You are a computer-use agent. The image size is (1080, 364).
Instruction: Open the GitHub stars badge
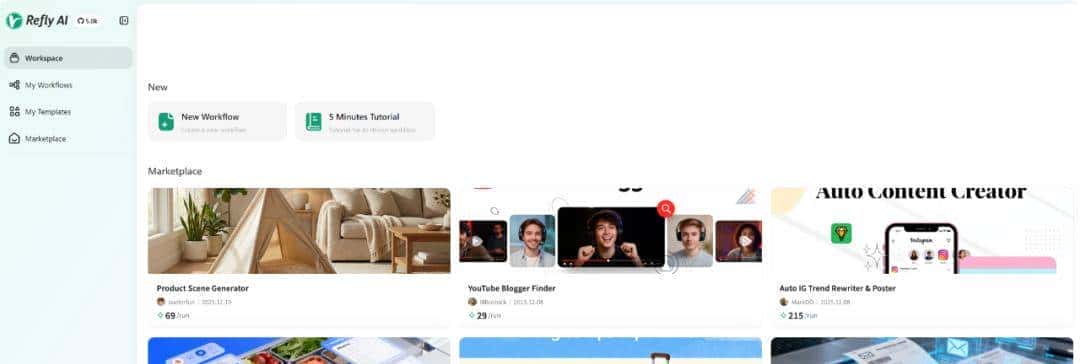click(87, 21)
